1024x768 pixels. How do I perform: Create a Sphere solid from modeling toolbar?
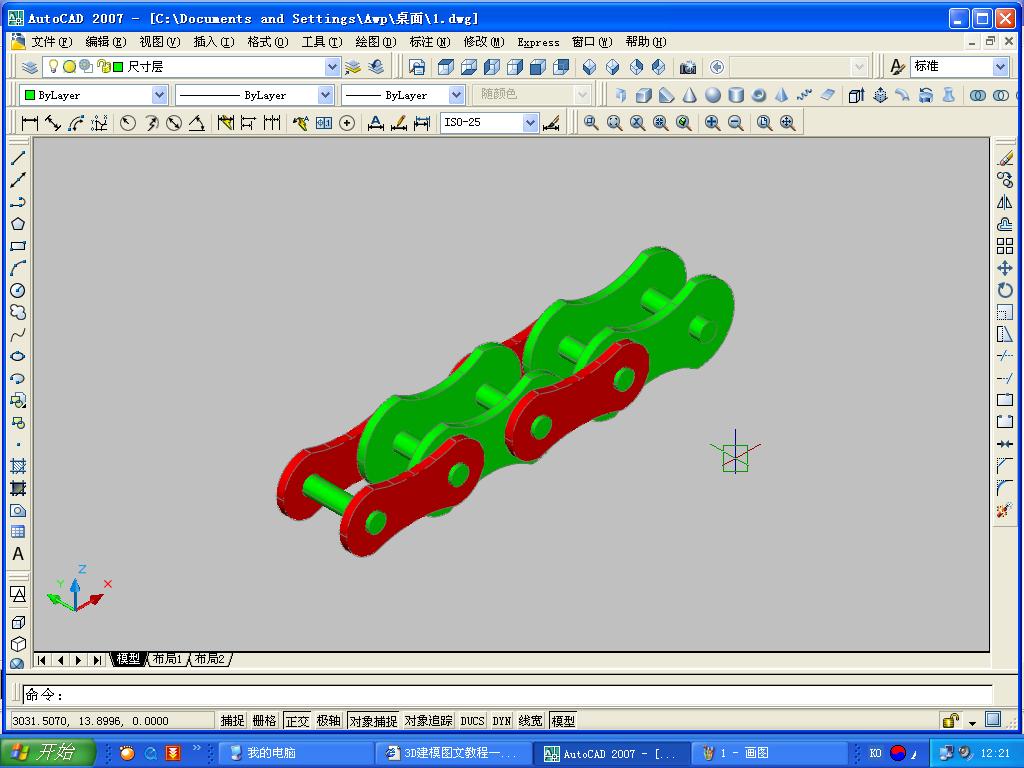point(713,95)
